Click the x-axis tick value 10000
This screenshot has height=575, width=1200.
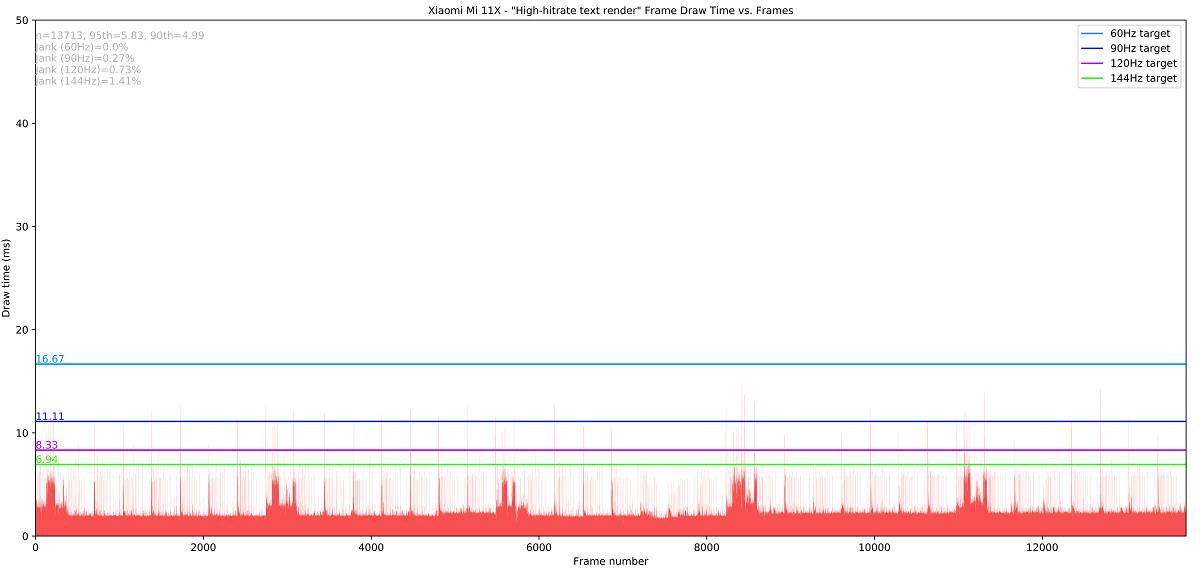tap(875, 547)
